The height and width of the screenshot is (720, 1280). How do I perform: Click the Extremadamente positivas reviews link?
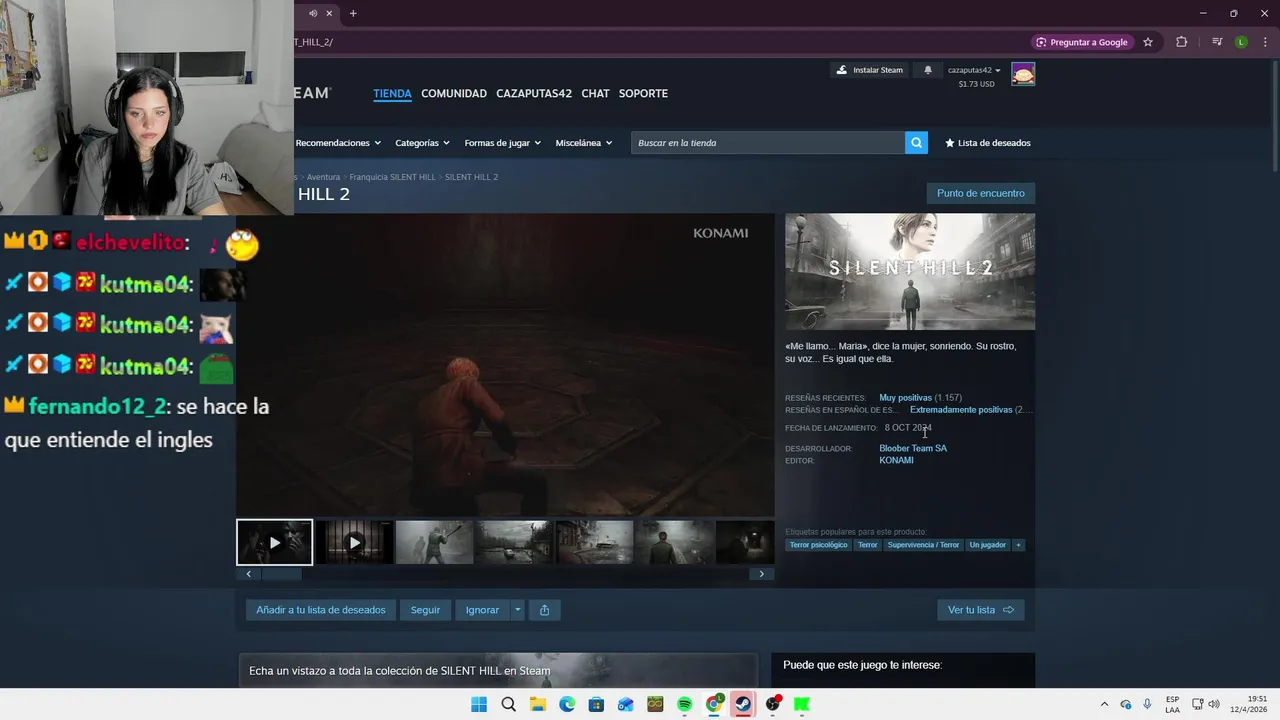(x=961, y=410)
